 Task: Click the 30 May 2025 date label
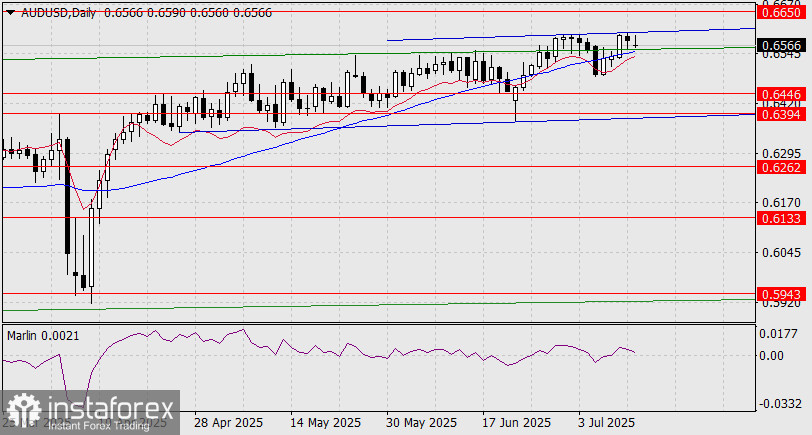420,423
